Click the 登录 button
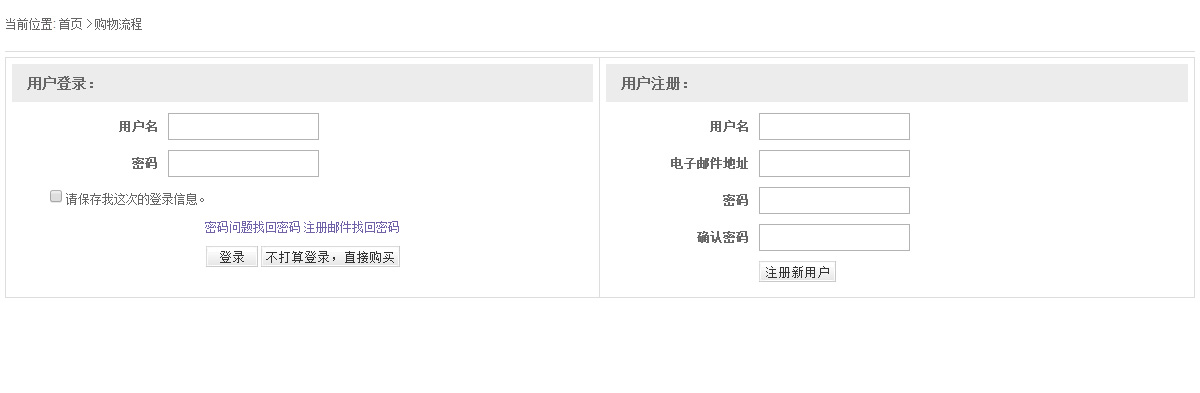The image size is (1200, 393). point(232,257)
